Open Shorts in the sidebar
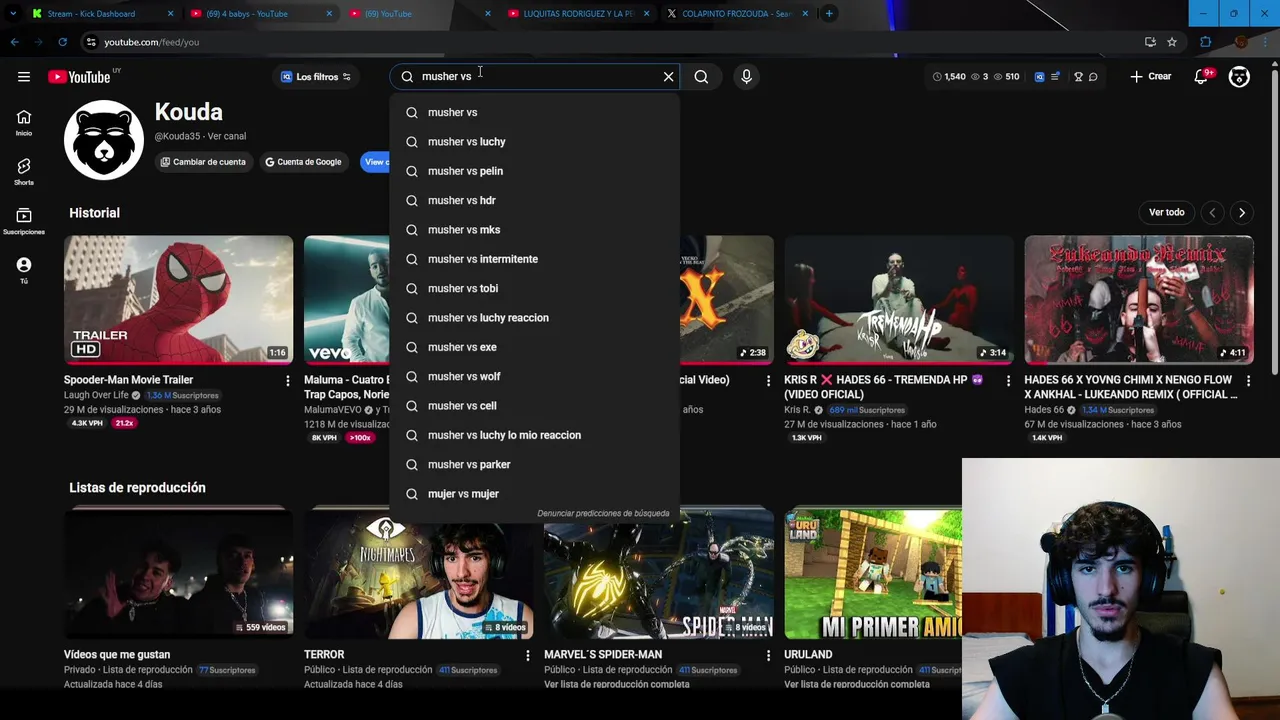Screen dimensions: 1280x720 click(23, 172)
